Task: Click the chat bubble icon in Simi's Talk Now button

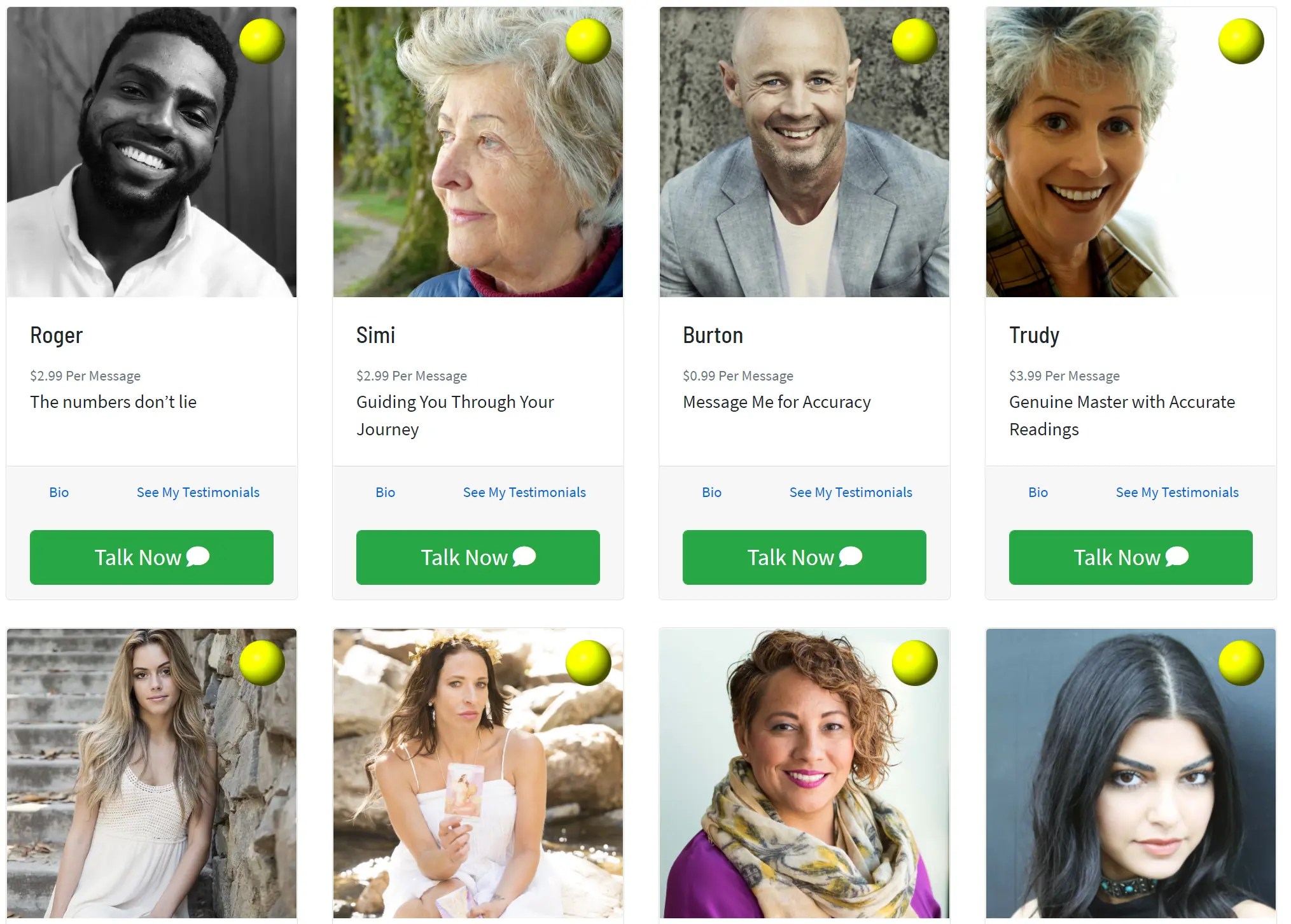Action: click(524, 557)
